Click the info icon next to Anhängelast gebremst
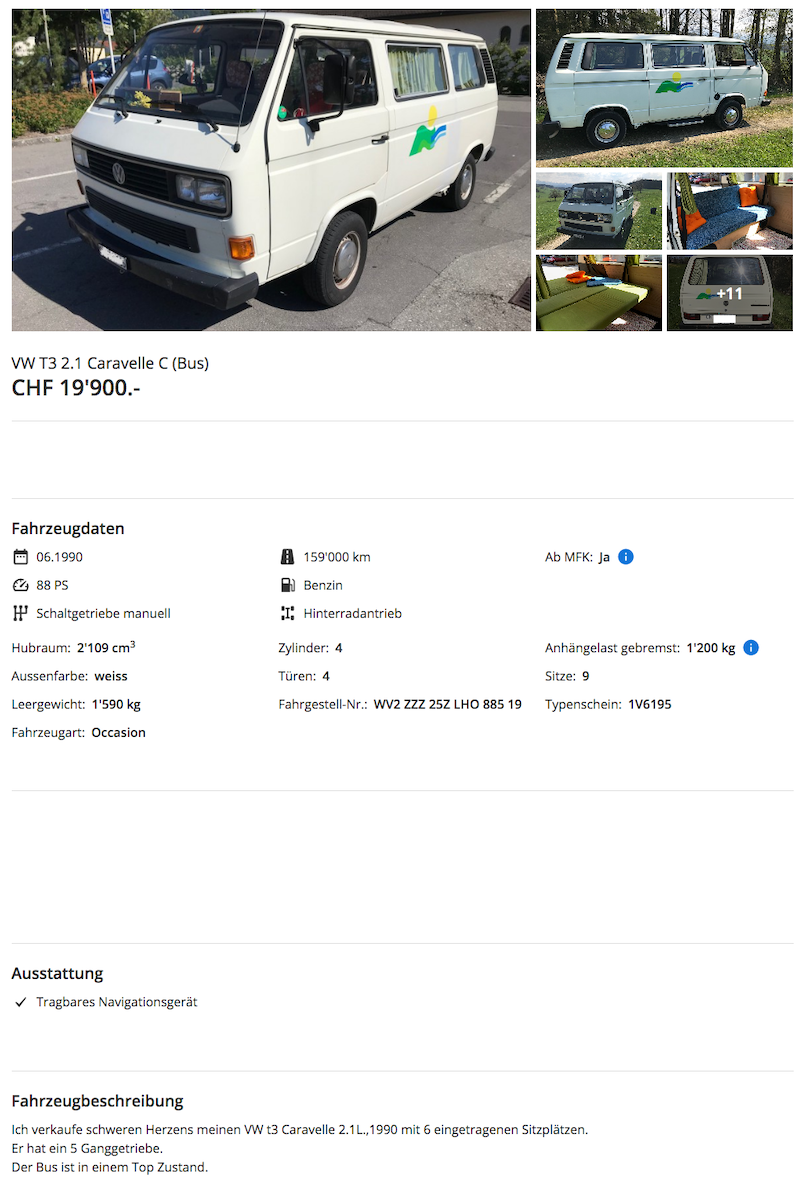This screenshot has width=800, height=1178. click(x=750, y=648)
